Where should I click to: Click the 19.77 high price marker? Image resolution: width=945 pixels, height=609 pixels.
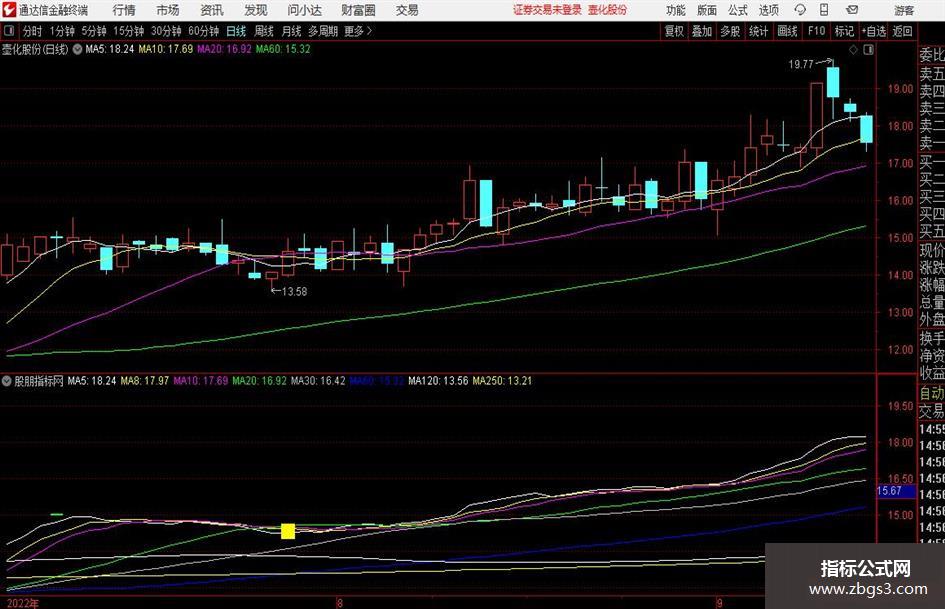(x=801, y=64)
